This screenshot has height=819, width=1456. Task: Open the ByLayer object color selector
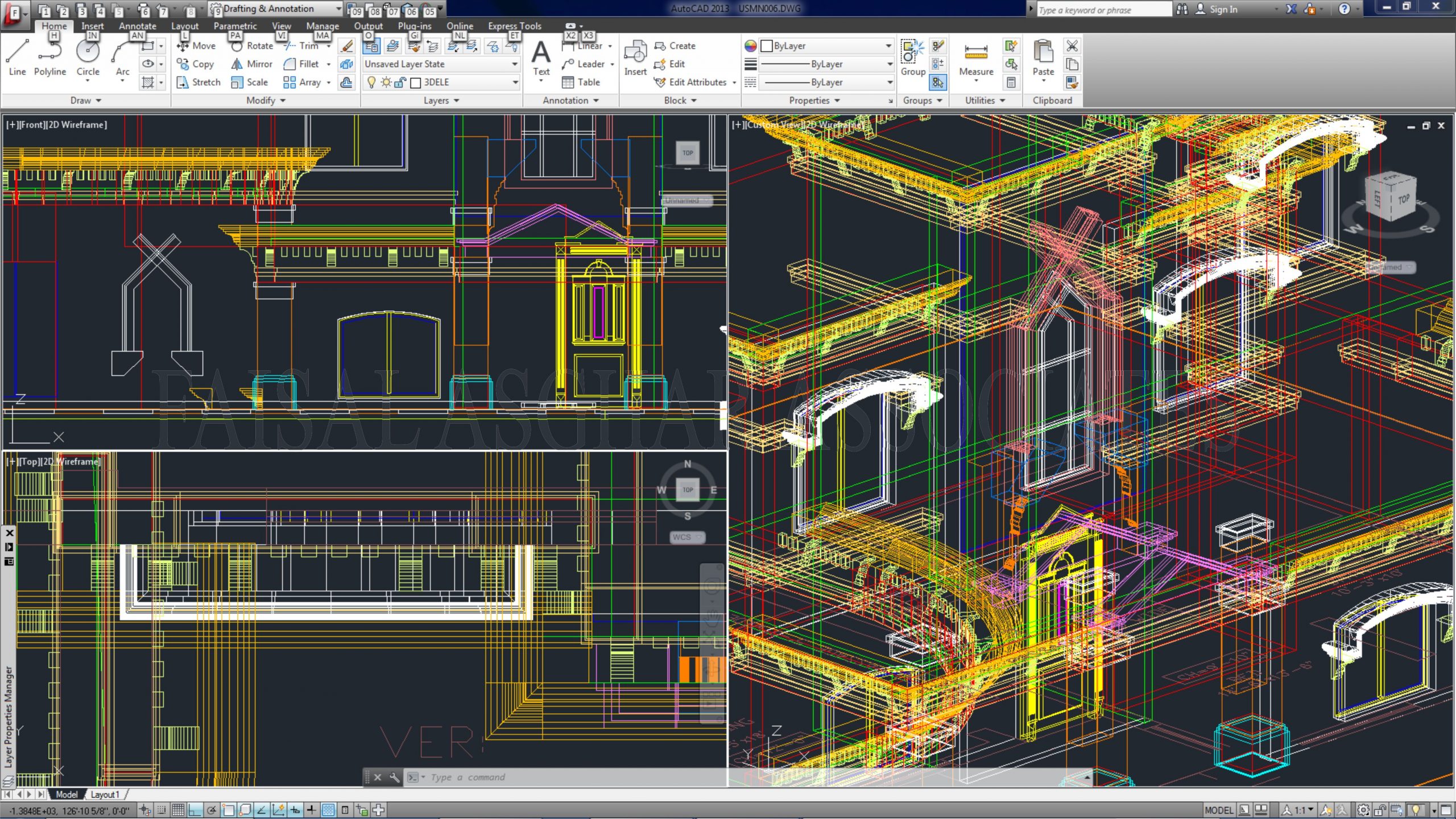click(826, 46)
